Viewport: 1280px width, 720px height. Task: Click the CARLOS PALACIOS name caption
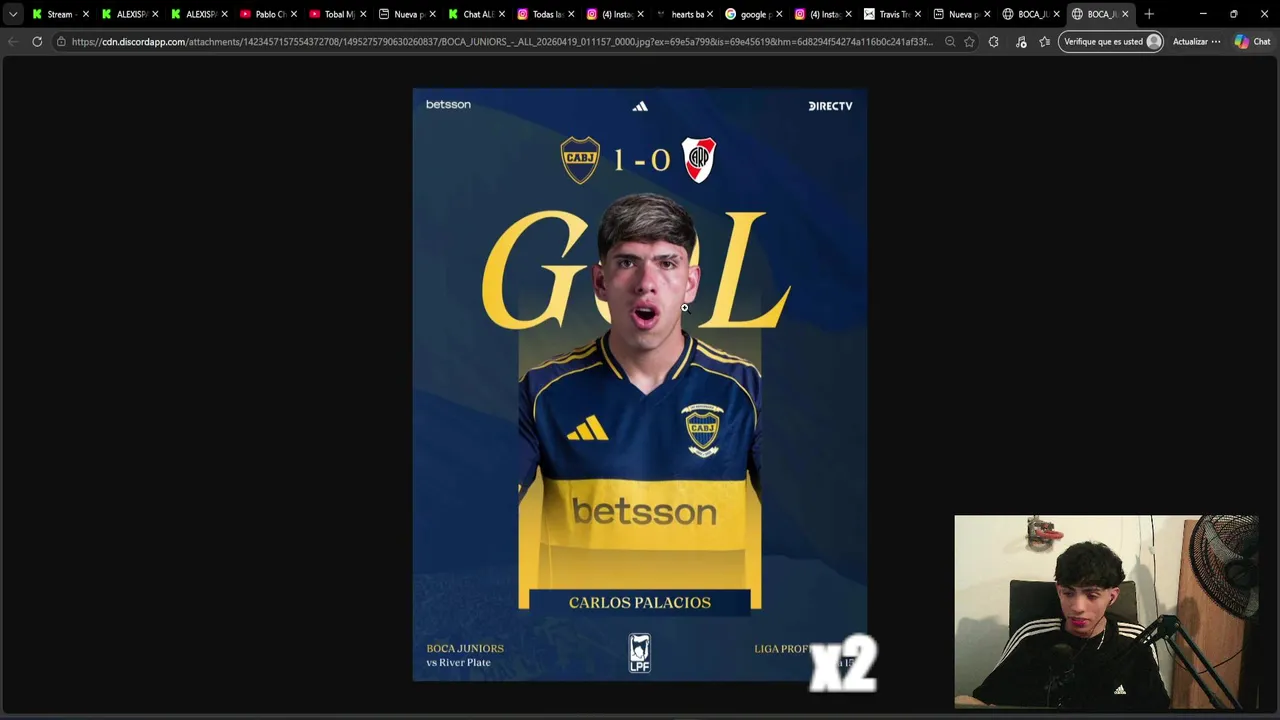click(640, 602)
